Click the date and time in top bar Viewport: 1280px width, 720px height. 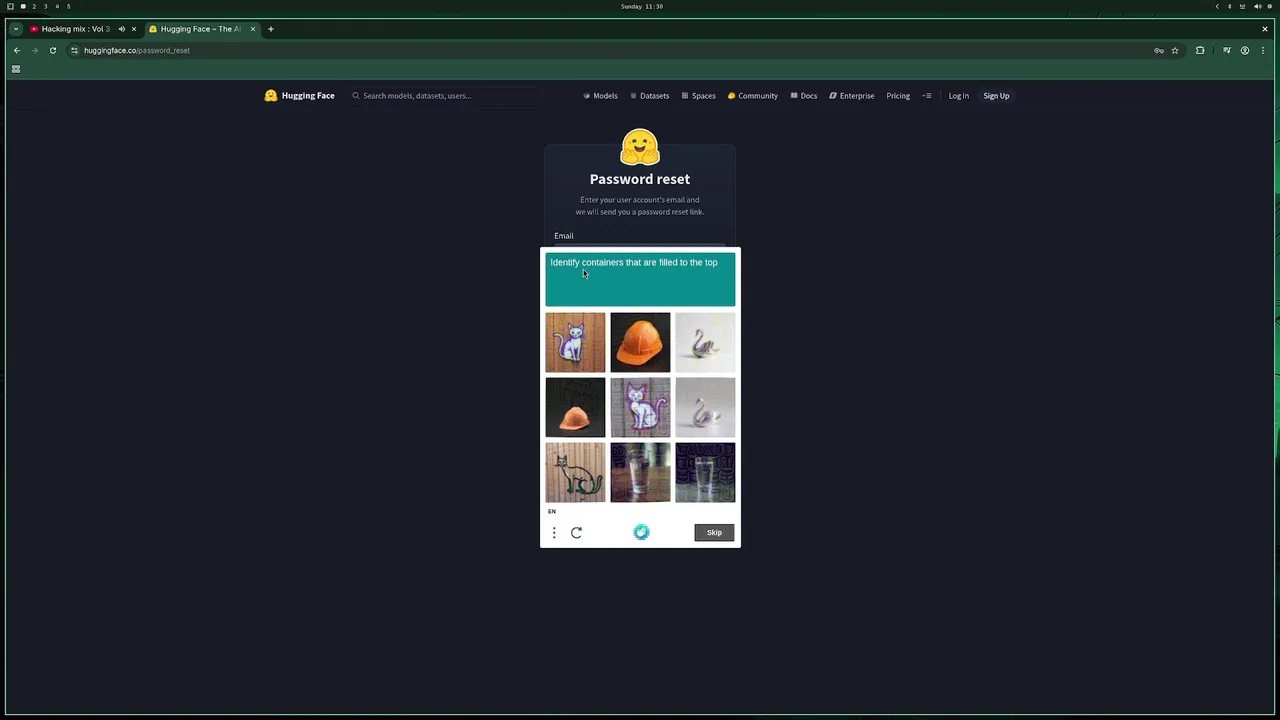pos(641,6)
